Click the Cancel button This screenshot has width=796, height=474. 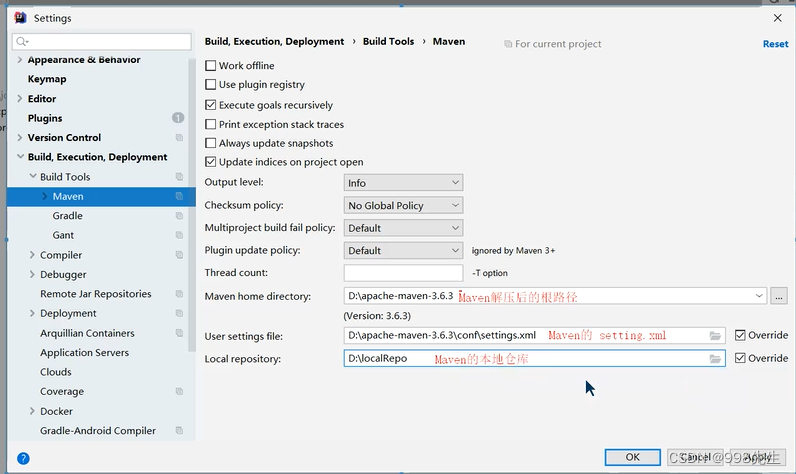695,457
